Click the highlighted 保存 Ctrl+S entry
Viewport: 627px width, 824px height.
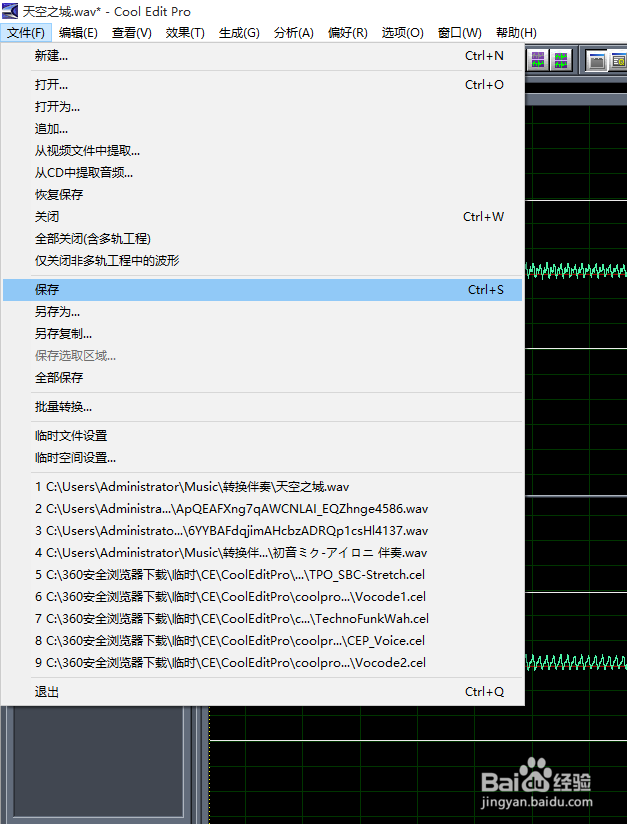[x=262, y=290]
